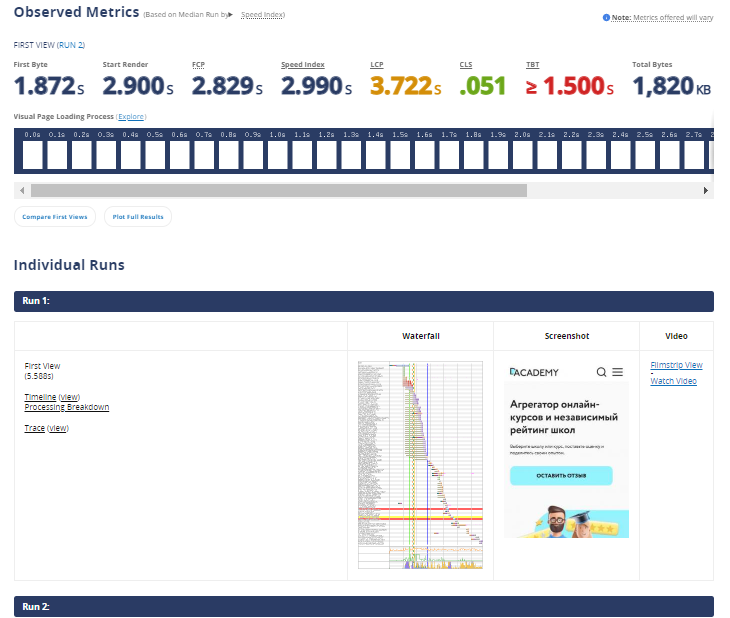Open the Run 1 page screenshot thumbnail
The width and height of the screenshot is (730, 618).
(x=566, y=450)
